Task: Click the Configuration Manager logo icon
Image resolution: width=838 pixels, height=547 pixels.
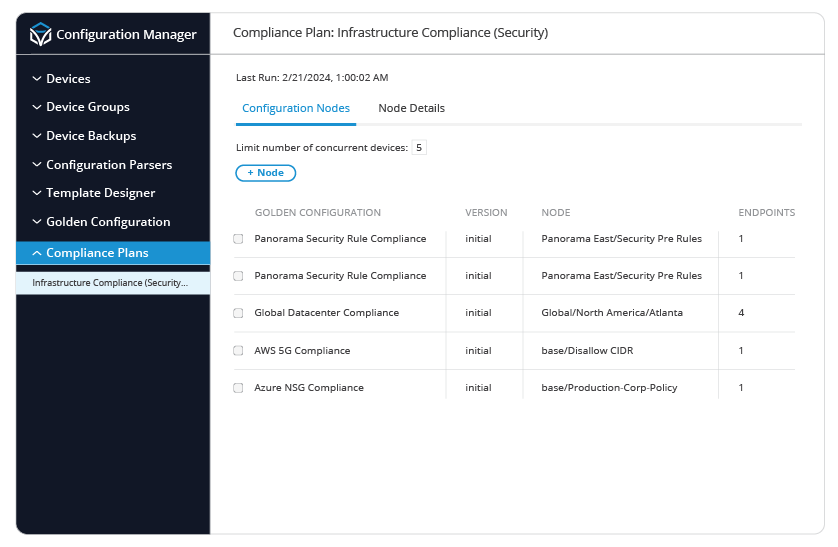Action: point(40,35)
